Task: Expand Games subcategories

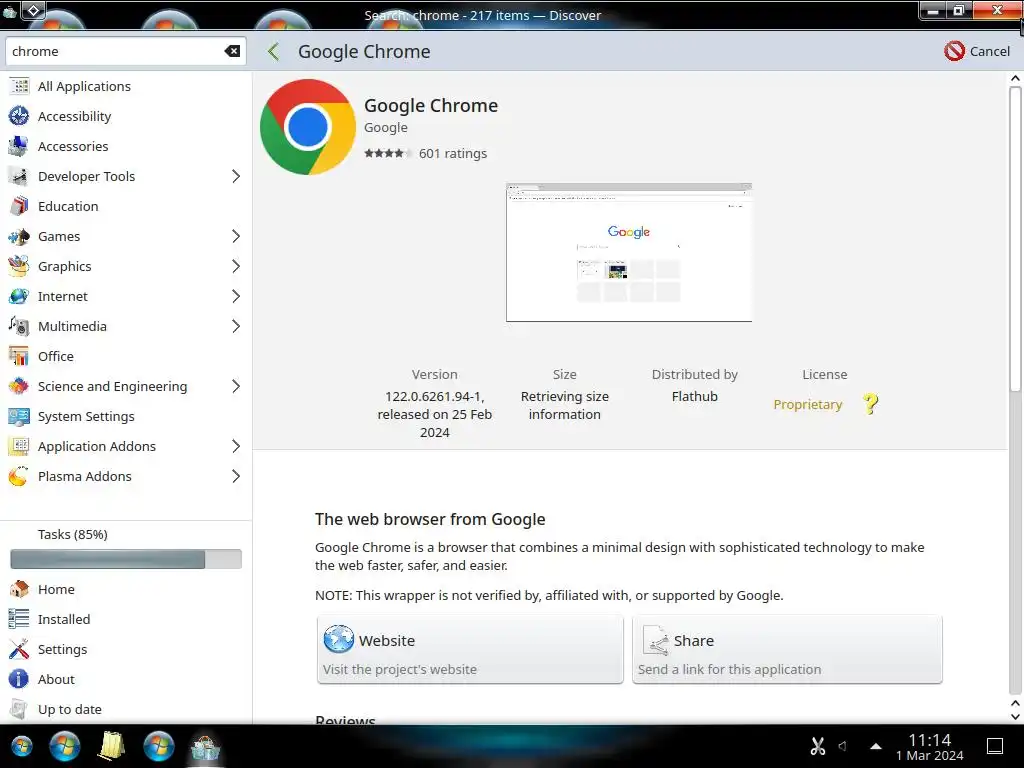Action: (236, 236)
